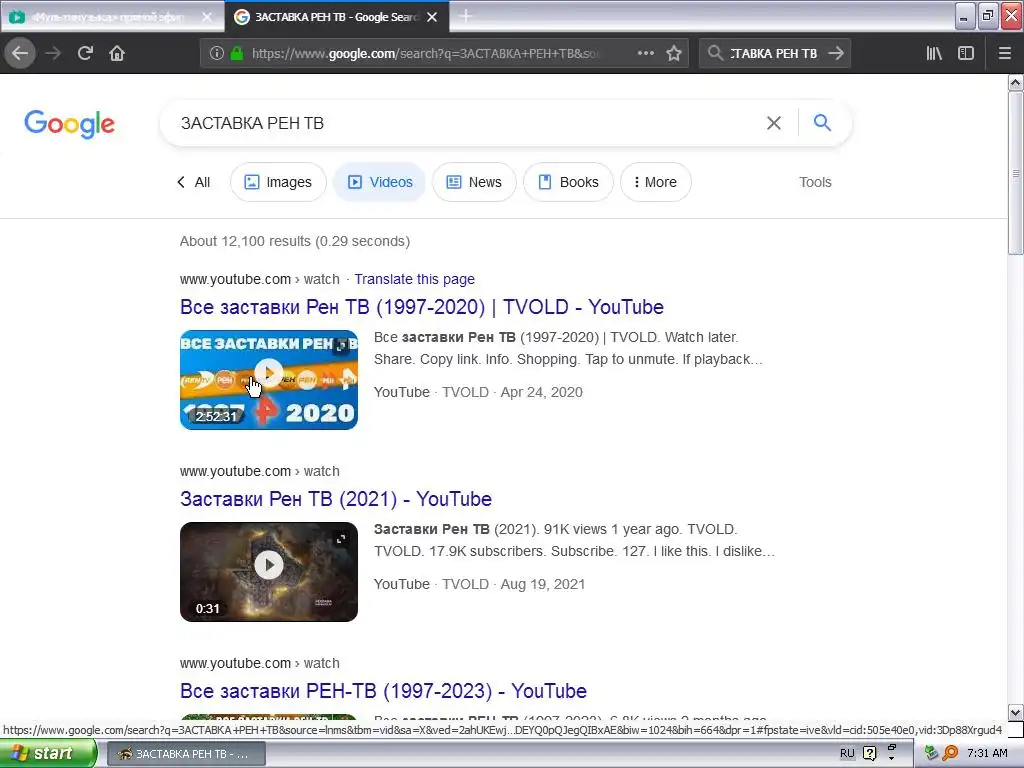
Task: Switch to Books results
Action: [x=568, y=182]
